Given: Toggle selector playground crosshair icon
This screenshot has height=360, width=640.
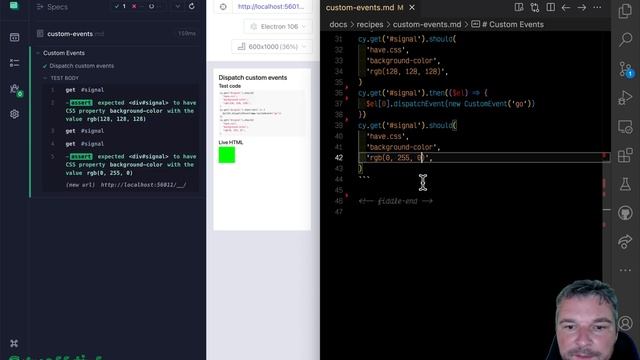Looking at the screenshot, I should tap(223, 7).
